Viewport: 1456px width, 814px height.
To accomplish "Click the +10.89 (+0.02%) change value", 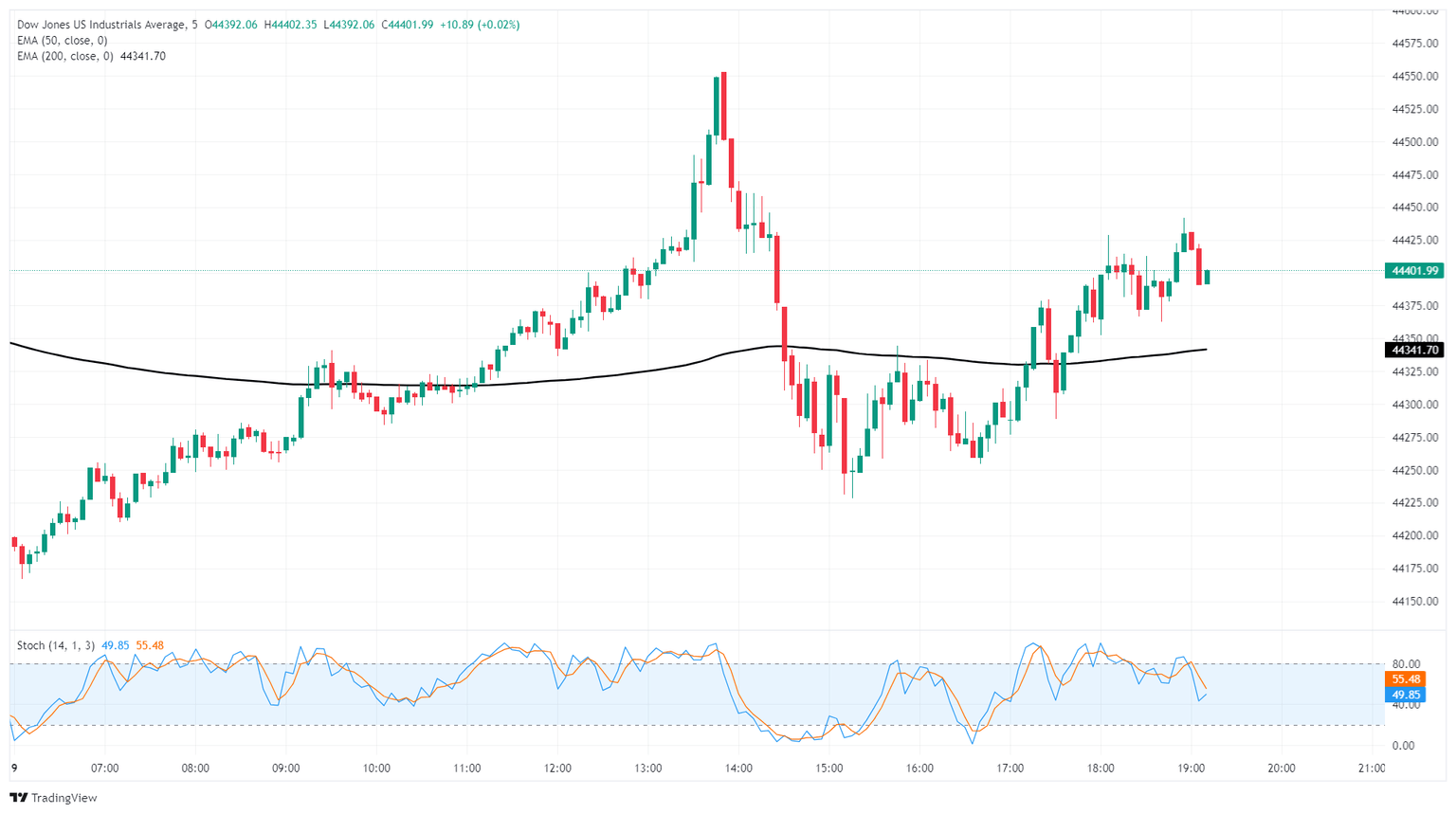I will coord(480,25).
